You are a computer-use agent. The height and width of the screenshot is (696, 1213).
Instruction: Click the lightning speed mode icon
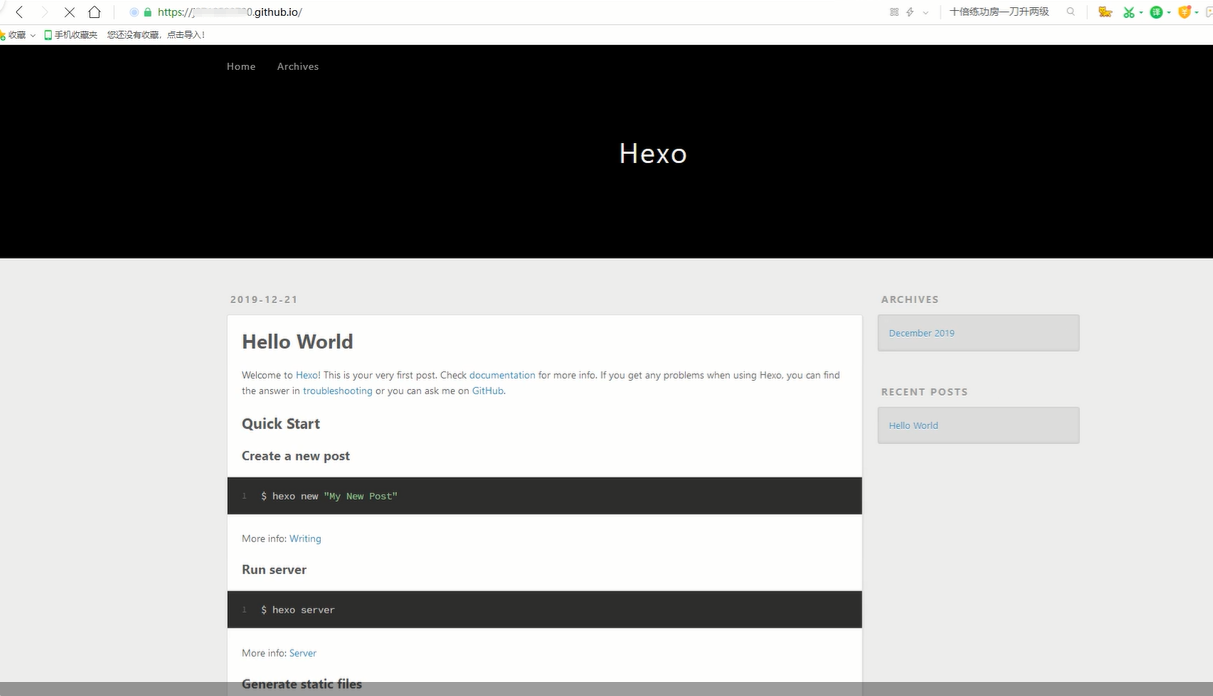tap(910, 12)
